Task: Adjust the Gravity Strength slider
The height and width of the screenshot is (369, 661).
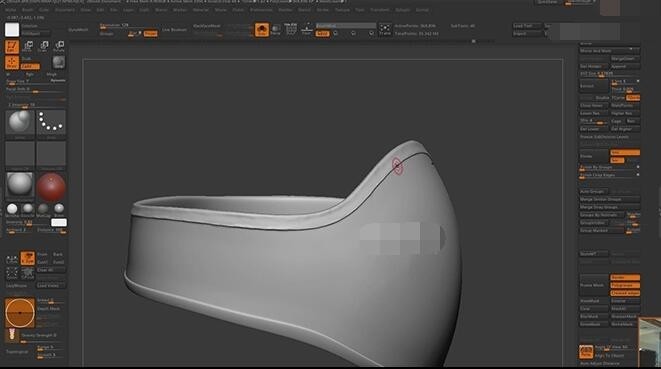Action: tap(44, 337)
